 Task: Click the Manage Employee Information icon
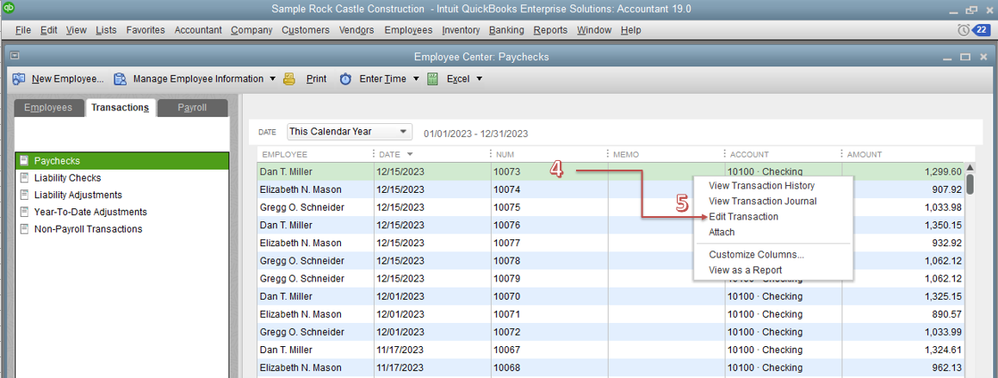[x=120, y=79]
